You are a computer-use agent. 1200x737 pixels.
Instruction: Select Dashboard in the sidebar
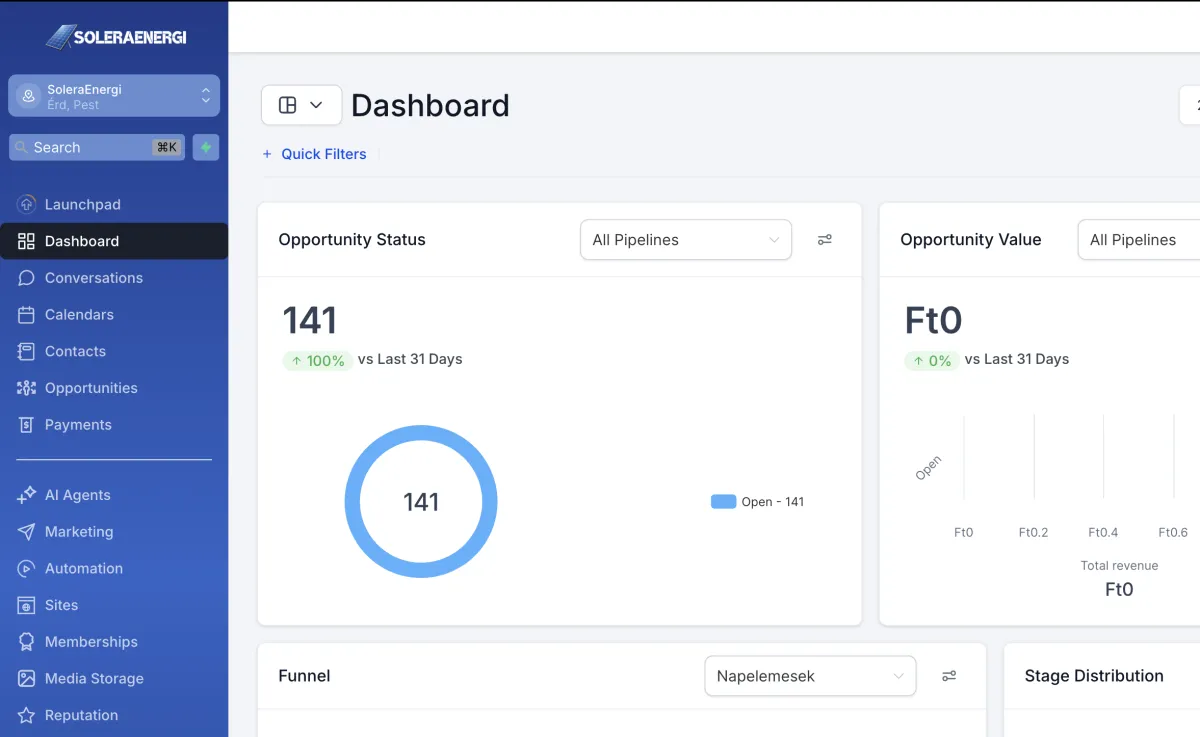(x=114, y=241)
